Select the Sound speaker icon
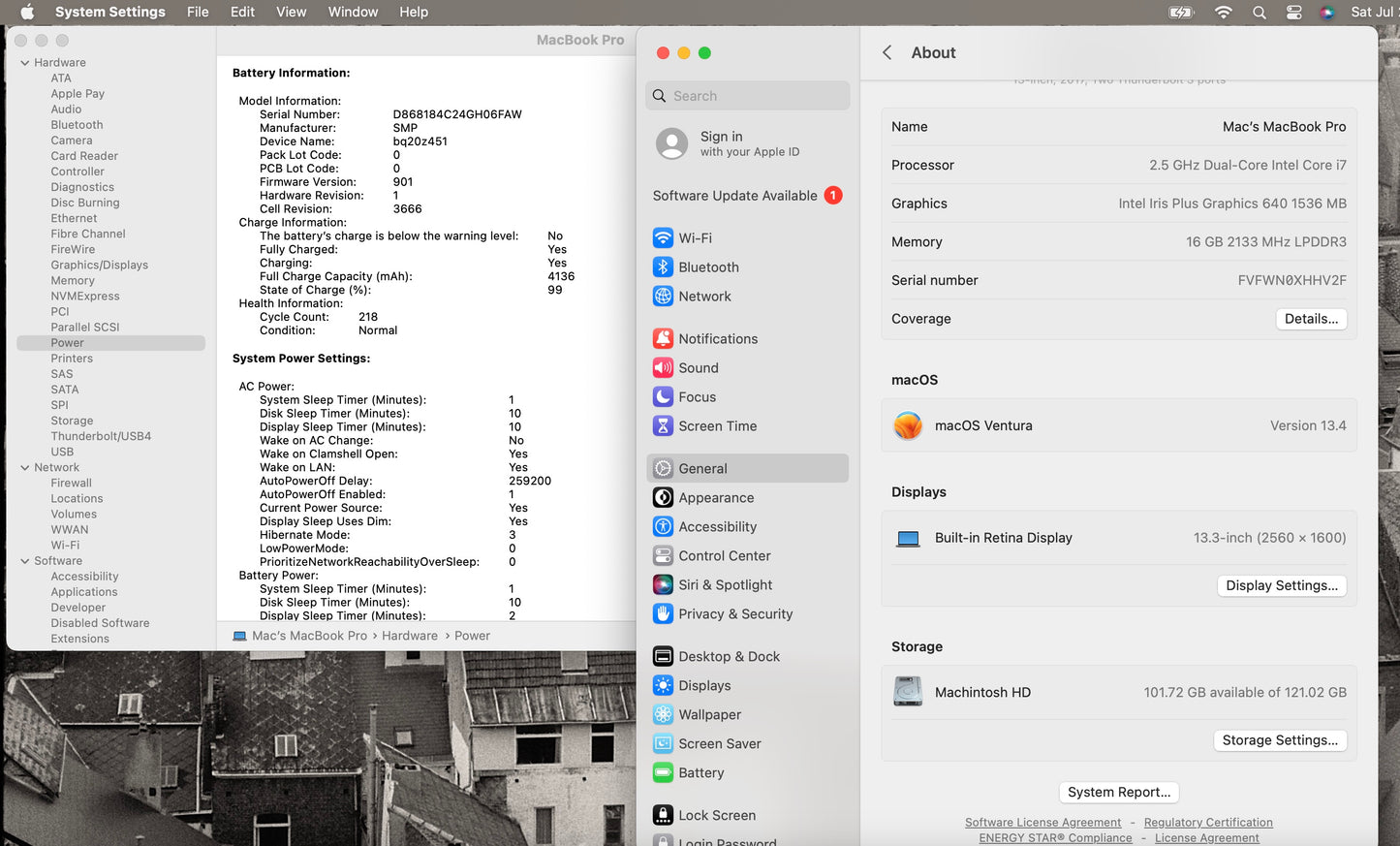This screenshot has height=846, width=1400. tap(663, 368)
